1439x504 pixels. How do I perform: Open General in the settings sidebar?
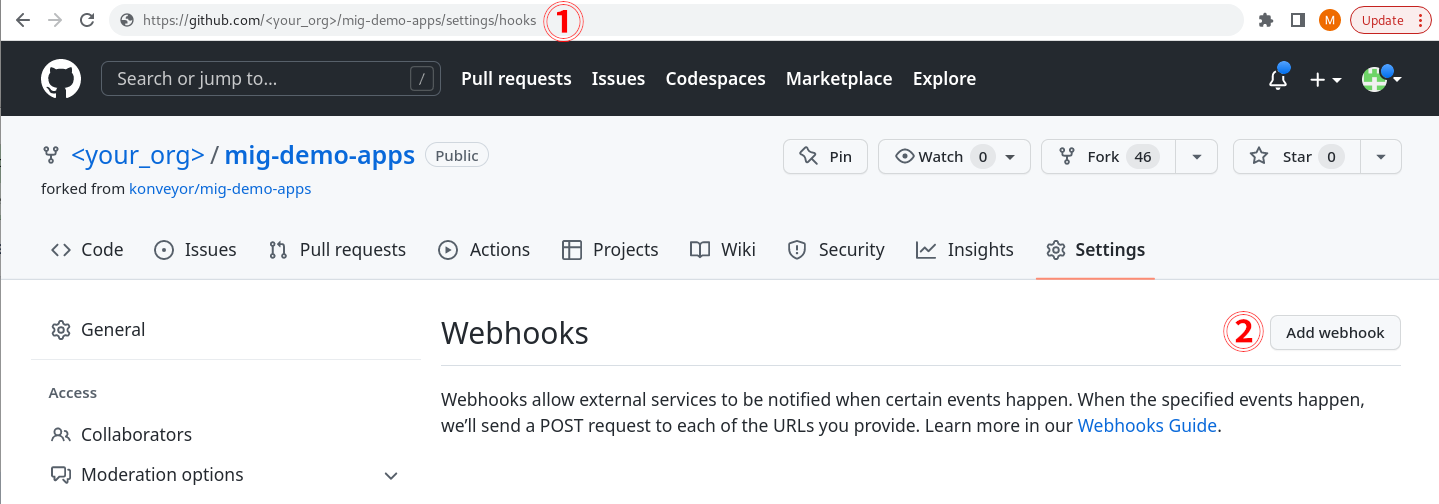point(226,330)
